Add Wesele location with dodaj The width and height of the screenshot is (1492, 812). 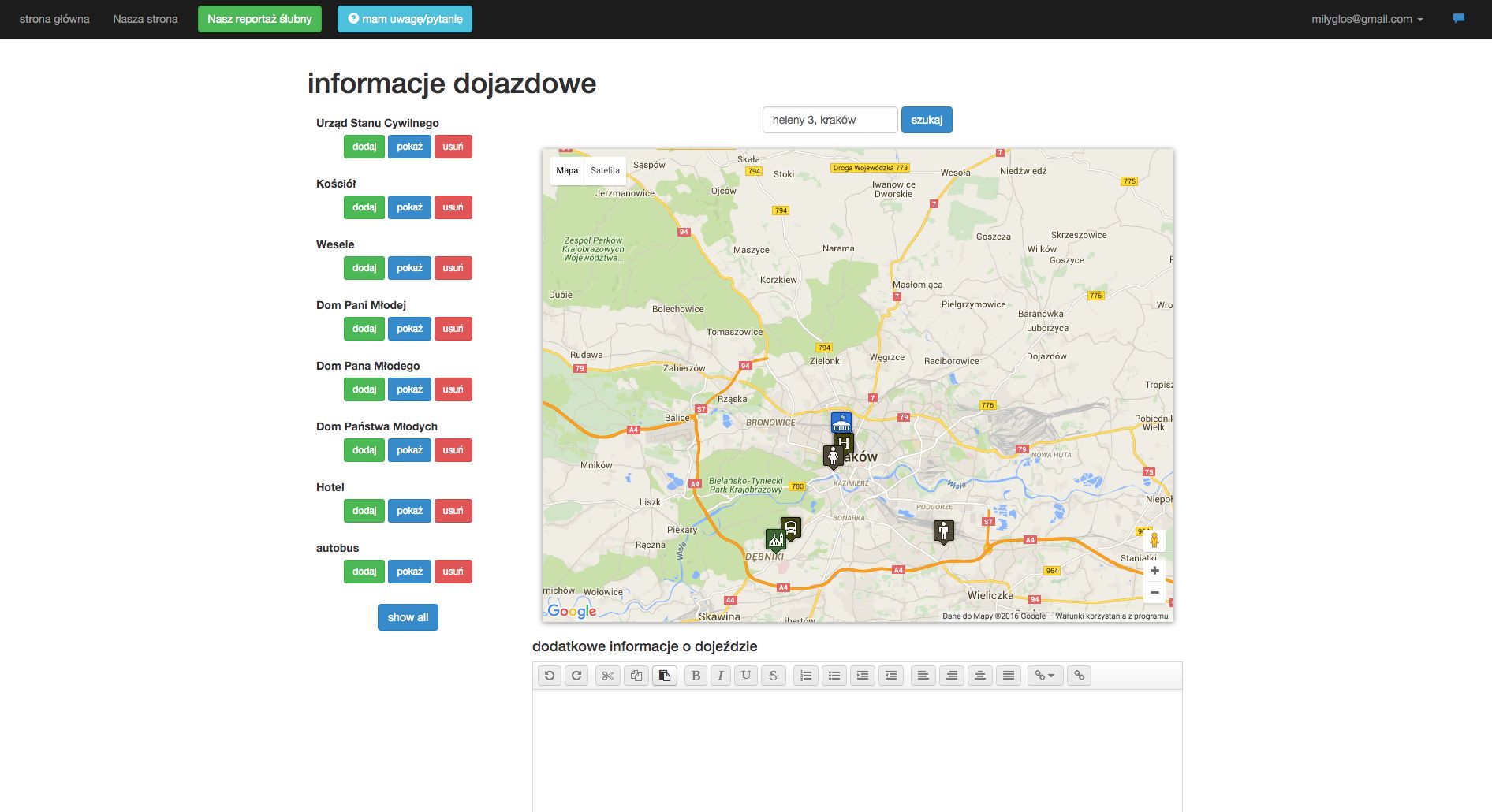(364, 268)
